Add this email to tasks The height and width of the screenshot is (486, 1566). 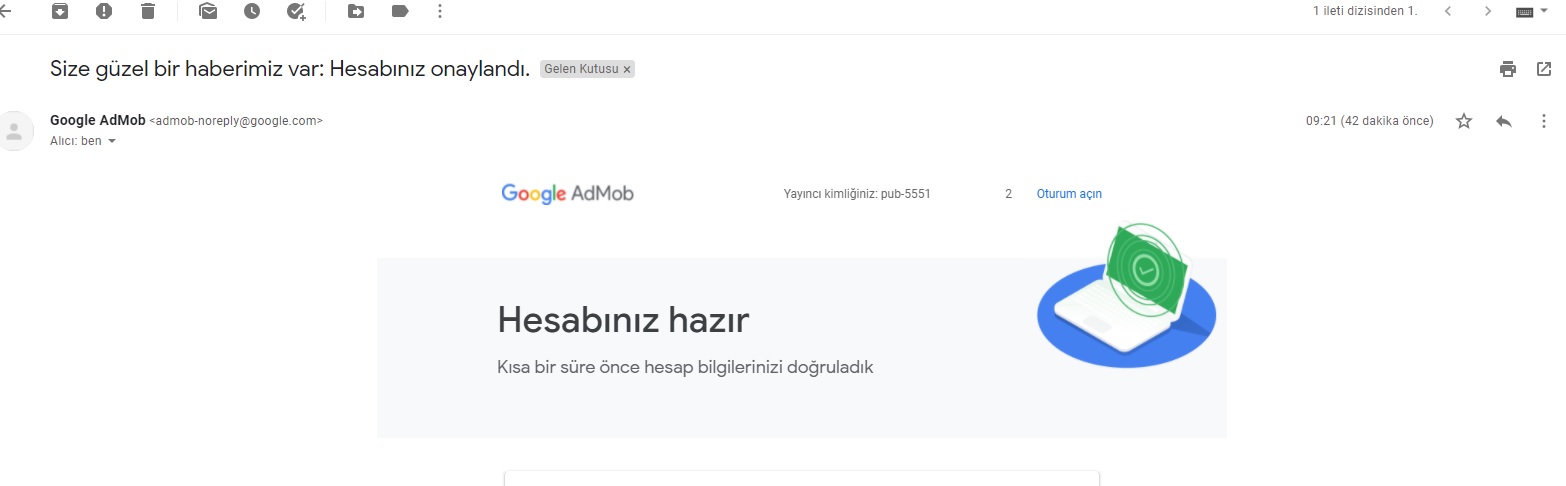(x=296, y=11)
